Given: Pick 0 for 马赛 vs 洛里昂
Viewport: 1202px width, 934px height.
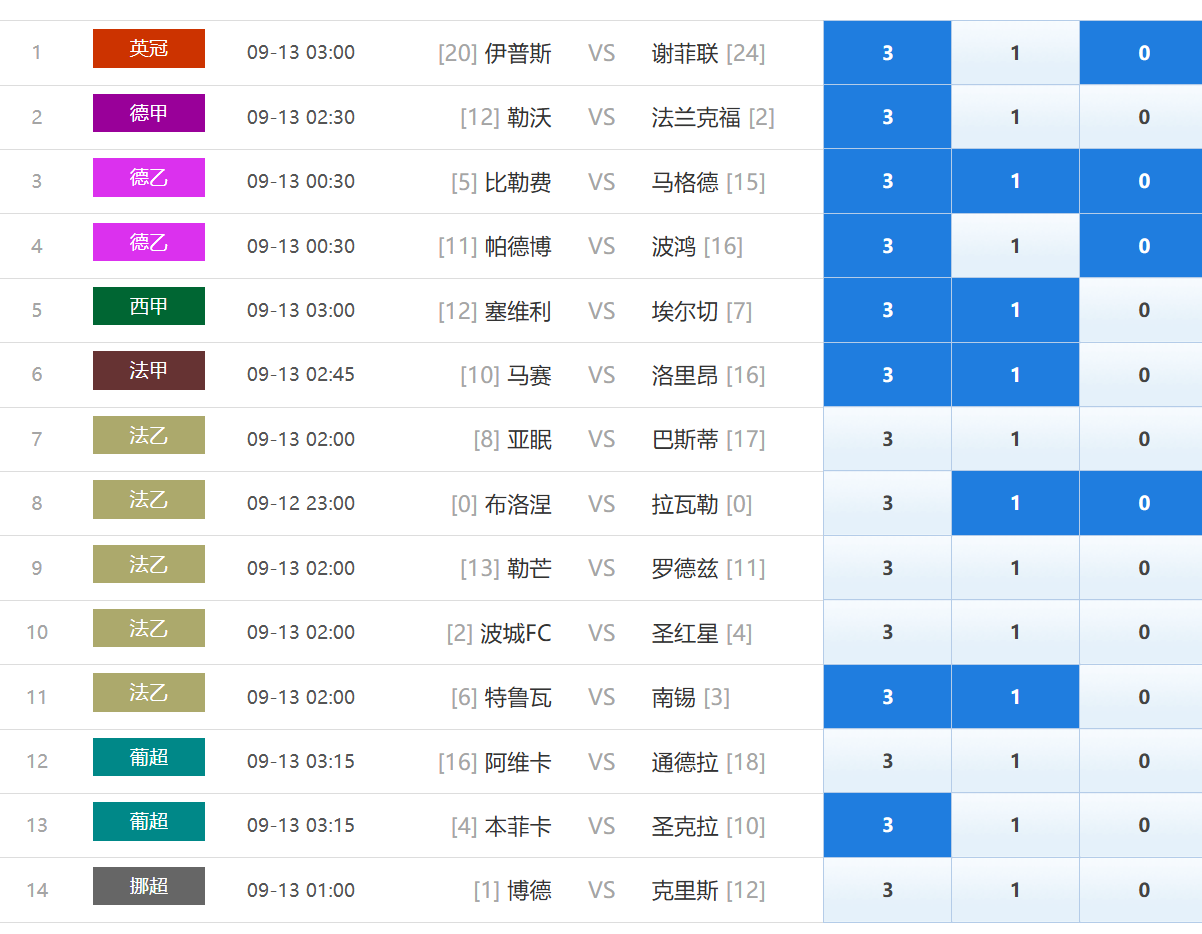Looking at the screenshot, I should [x=1143, y=375].
